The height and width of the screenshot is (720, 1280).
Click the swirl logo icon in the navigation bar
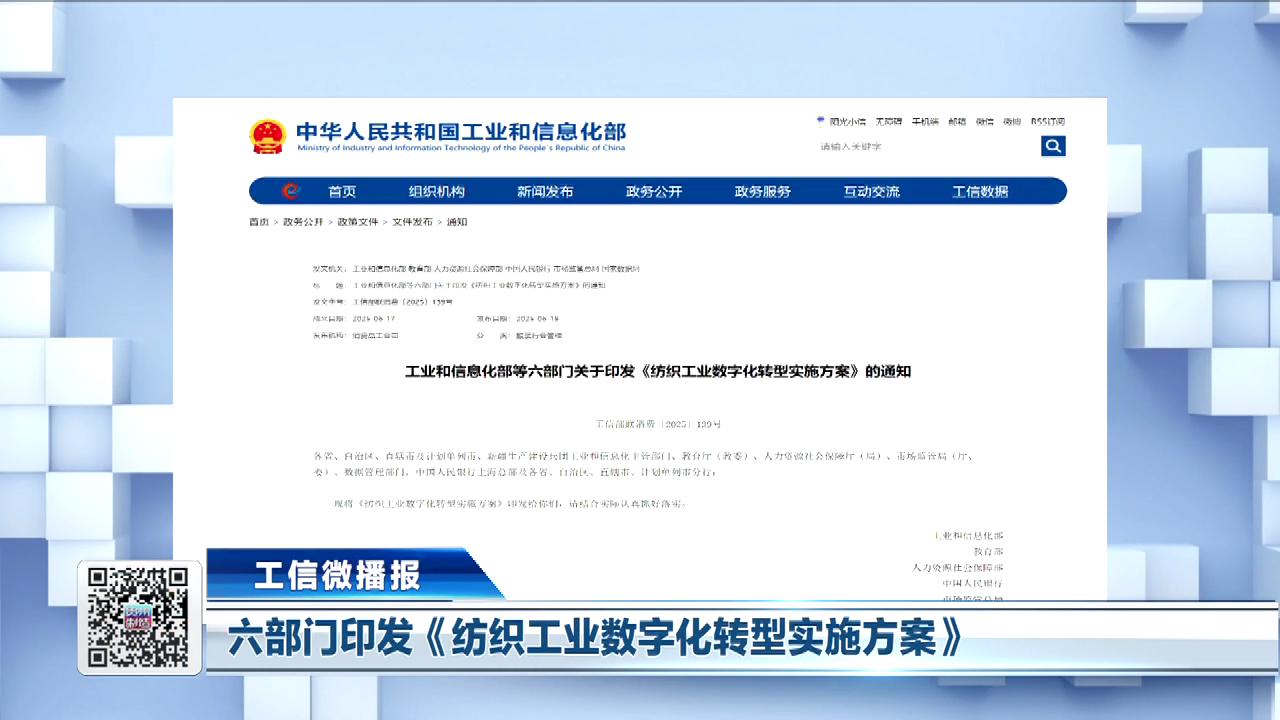click(x=291, y=191)
